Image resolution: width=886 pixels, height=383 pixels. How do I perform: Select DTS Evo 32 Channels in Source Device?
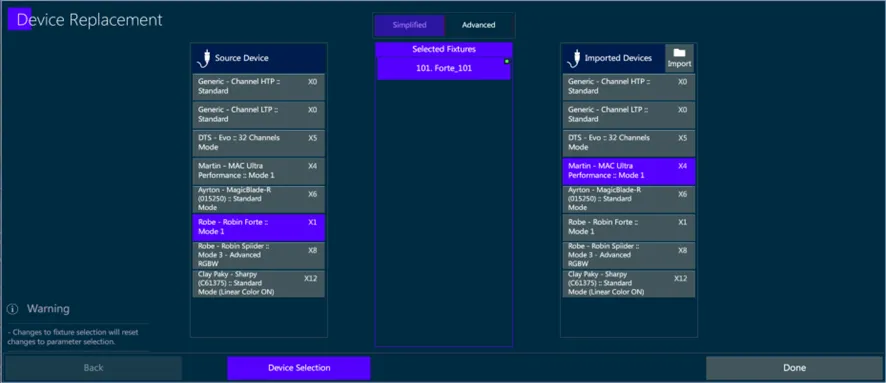coord(259,143)
